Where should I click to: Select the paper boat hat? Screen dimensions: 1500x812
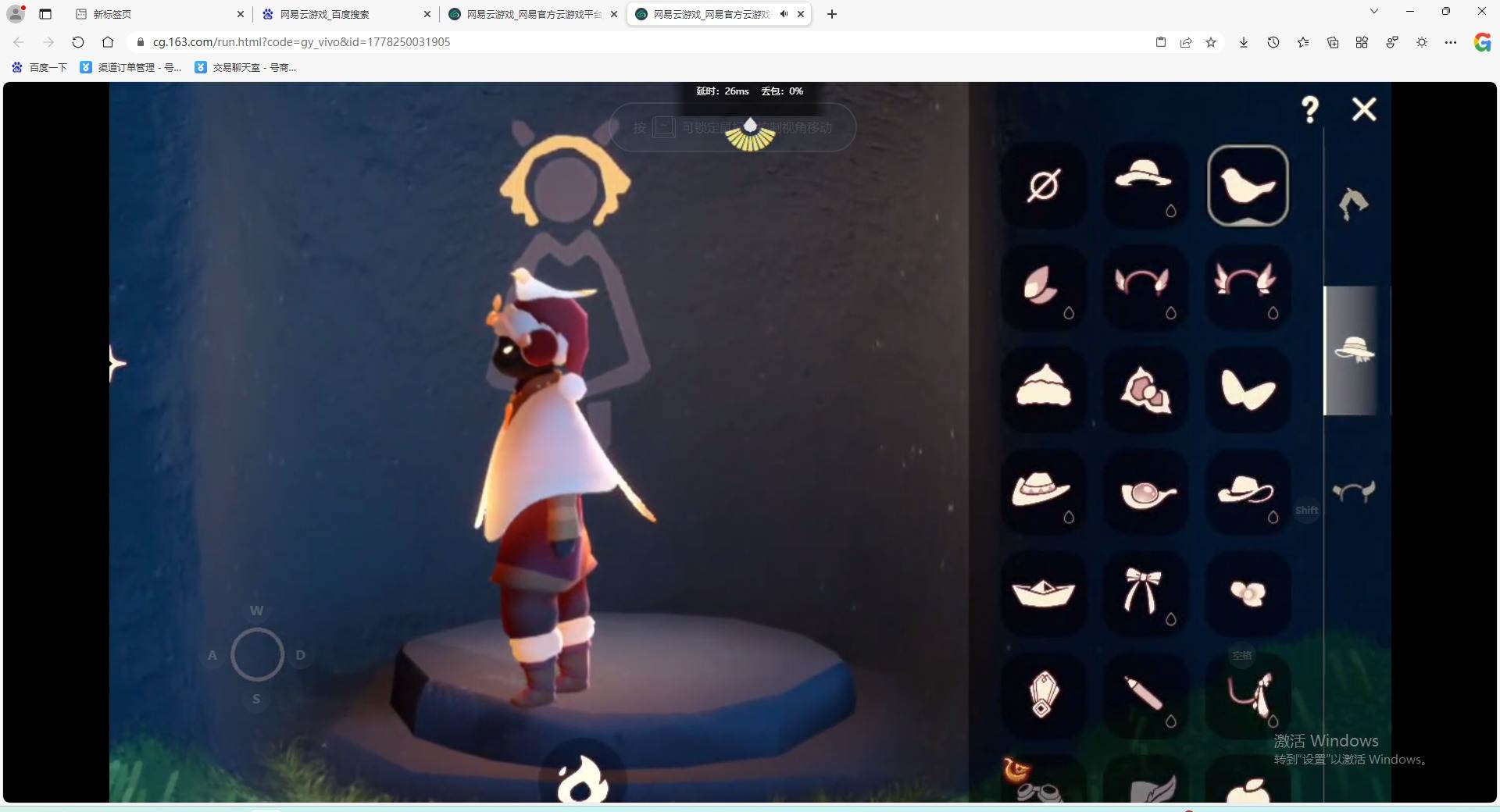[1044, 593]
